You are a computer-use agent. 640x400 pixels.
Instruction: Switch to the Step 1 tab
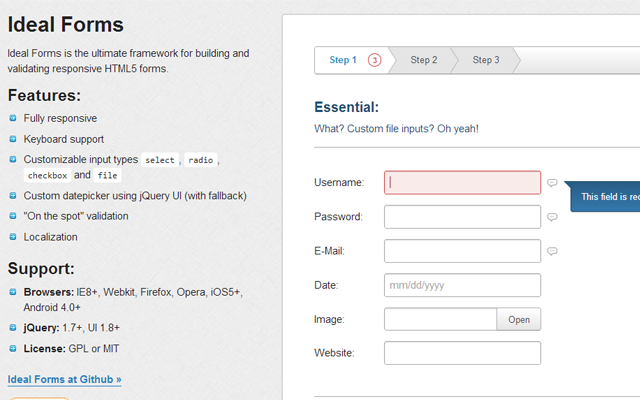pyautogui.click(x=343, y=60)
